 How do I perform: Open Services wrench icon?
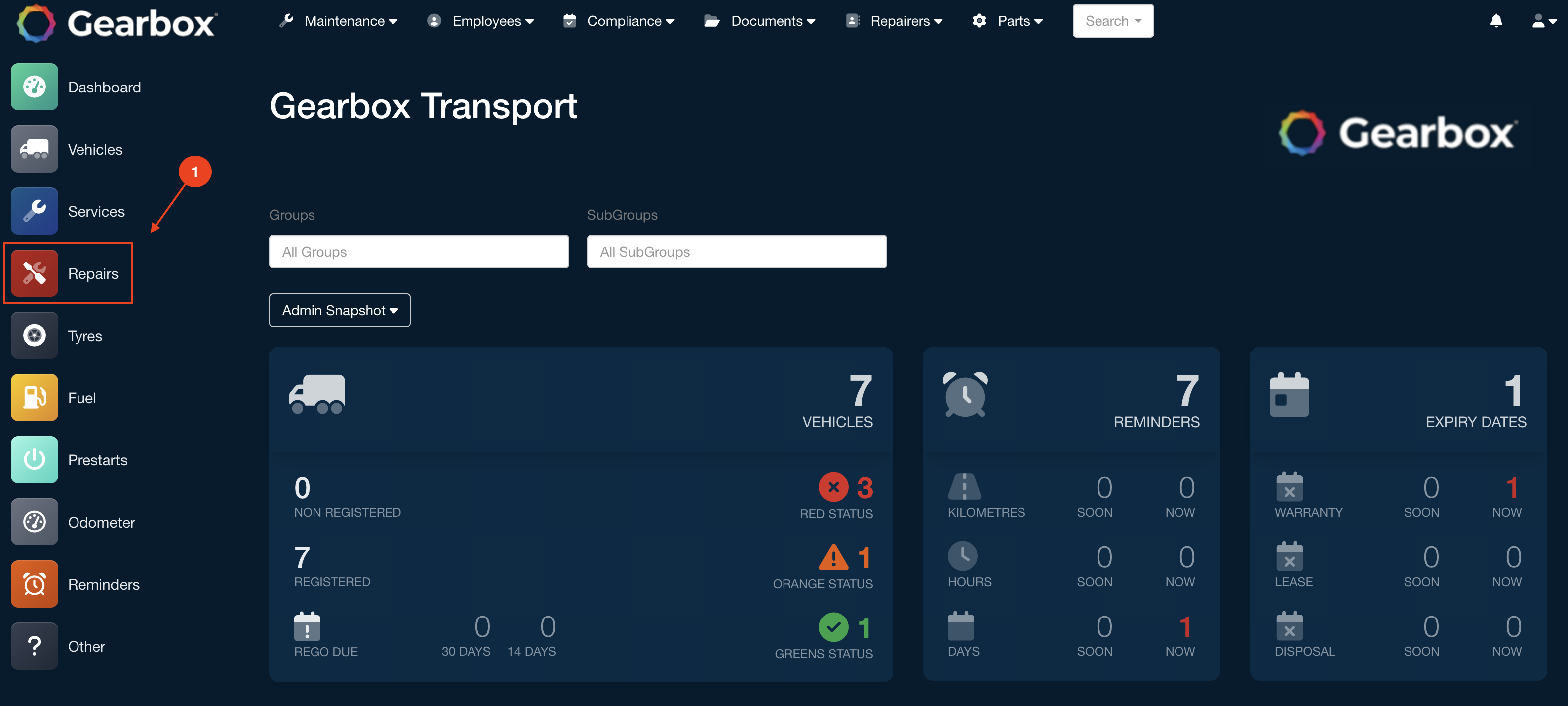click(x=34, y=211)
